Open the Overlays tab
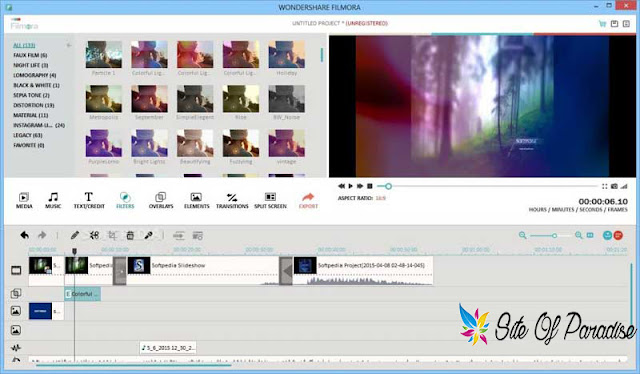This screenshot has width=640, height=374. 161,200
